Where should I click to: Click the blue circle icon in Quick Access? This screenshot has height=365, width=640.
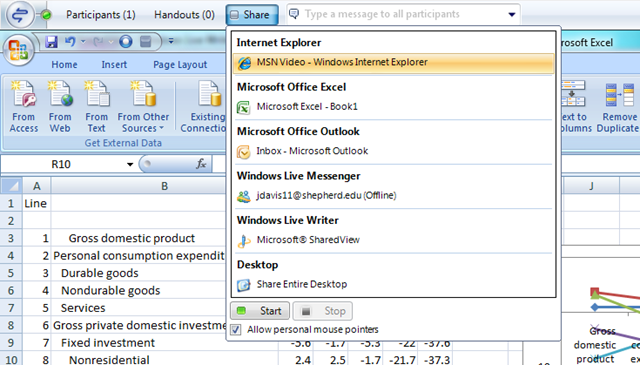(x=126, y=41)
